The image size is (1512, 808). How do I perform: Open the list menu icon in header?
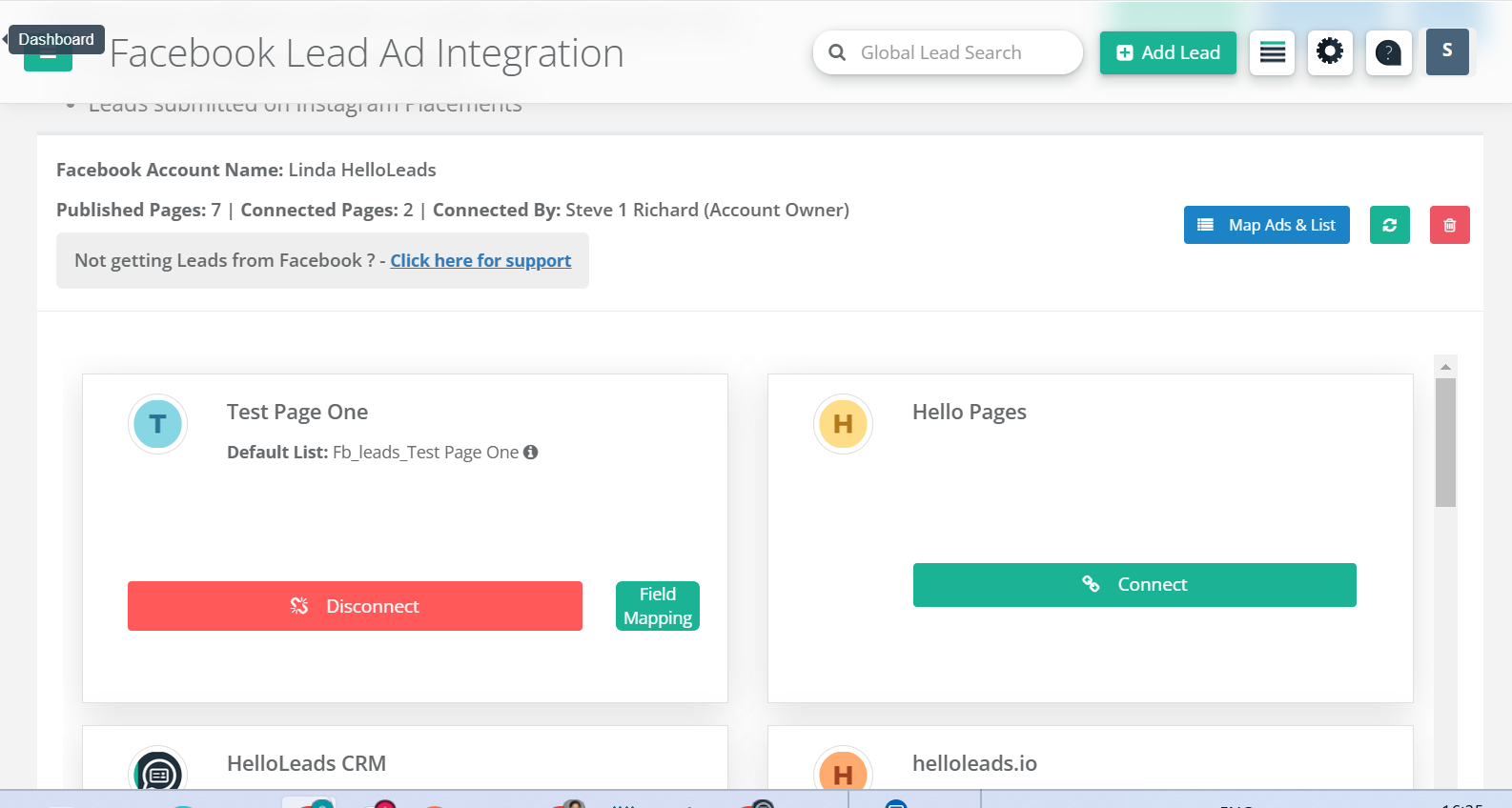coord(1272,52)
